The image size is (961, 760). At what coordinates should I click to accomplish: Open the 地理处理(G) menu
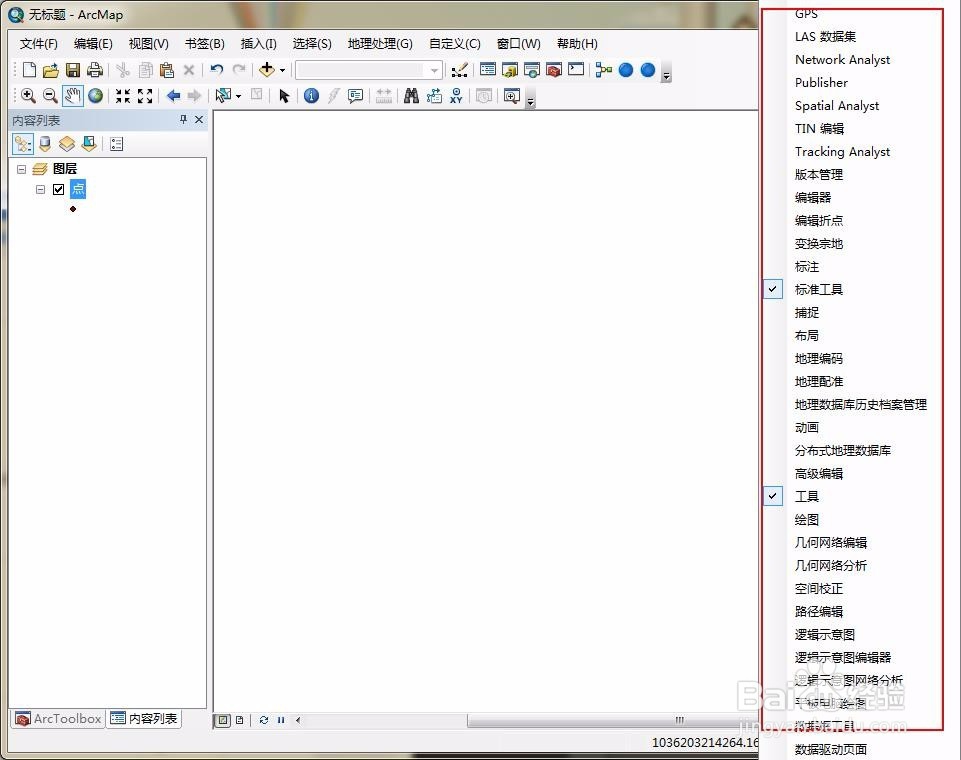(380, 44)
